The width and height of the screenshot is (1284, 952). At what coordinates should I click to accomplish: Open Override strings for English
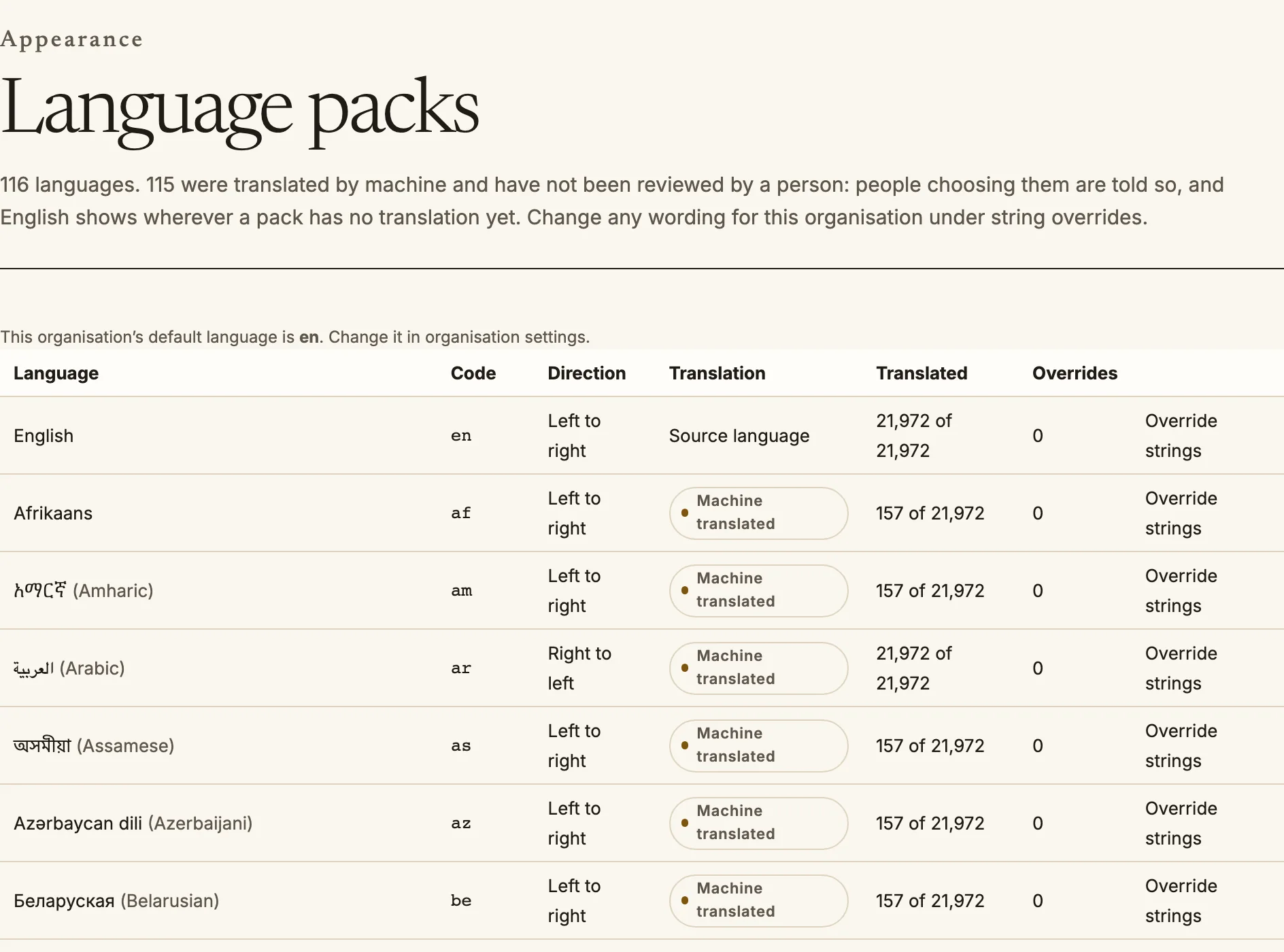tap(1181, 436)
